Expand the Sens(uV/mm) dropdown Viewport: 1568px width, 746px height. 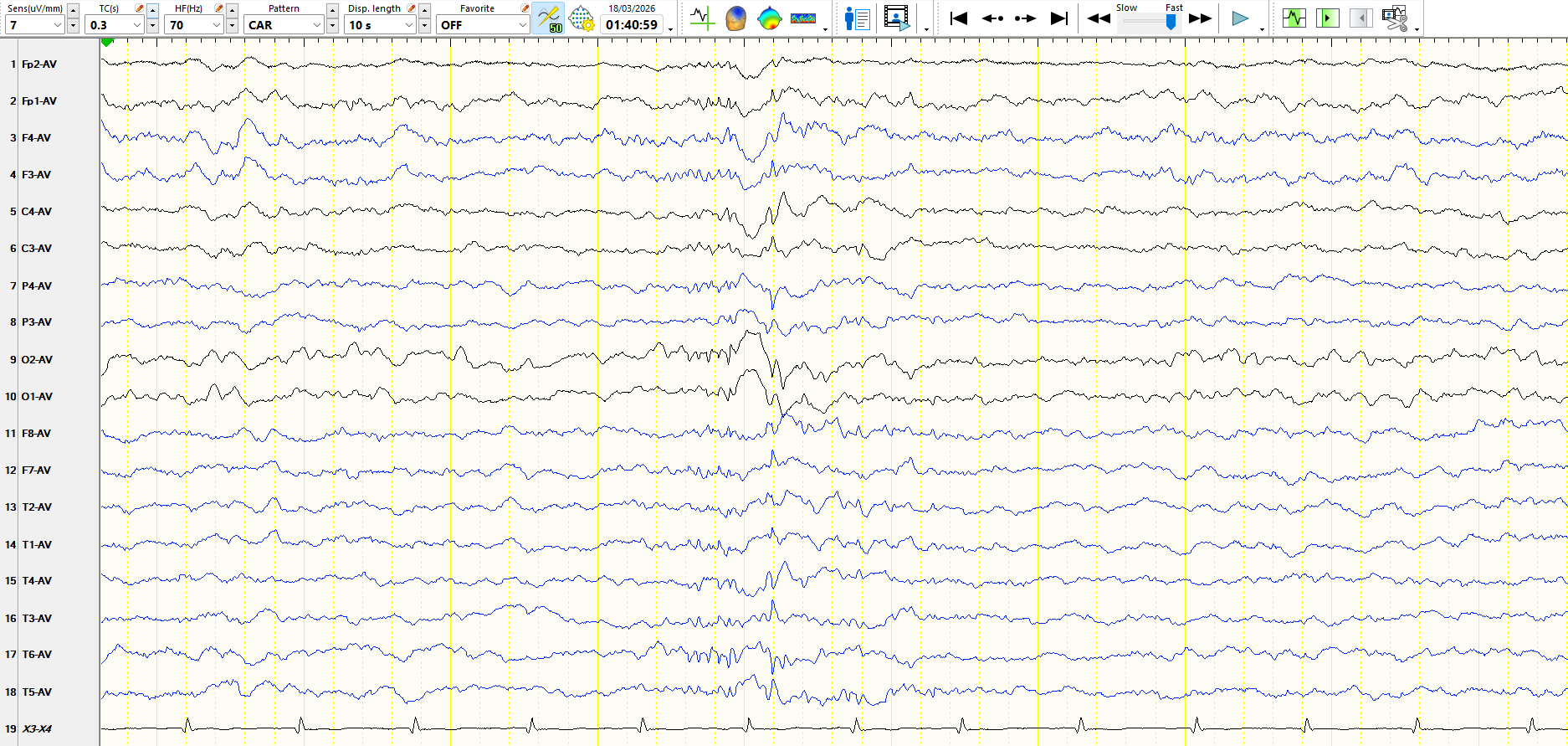coord(57,25)
